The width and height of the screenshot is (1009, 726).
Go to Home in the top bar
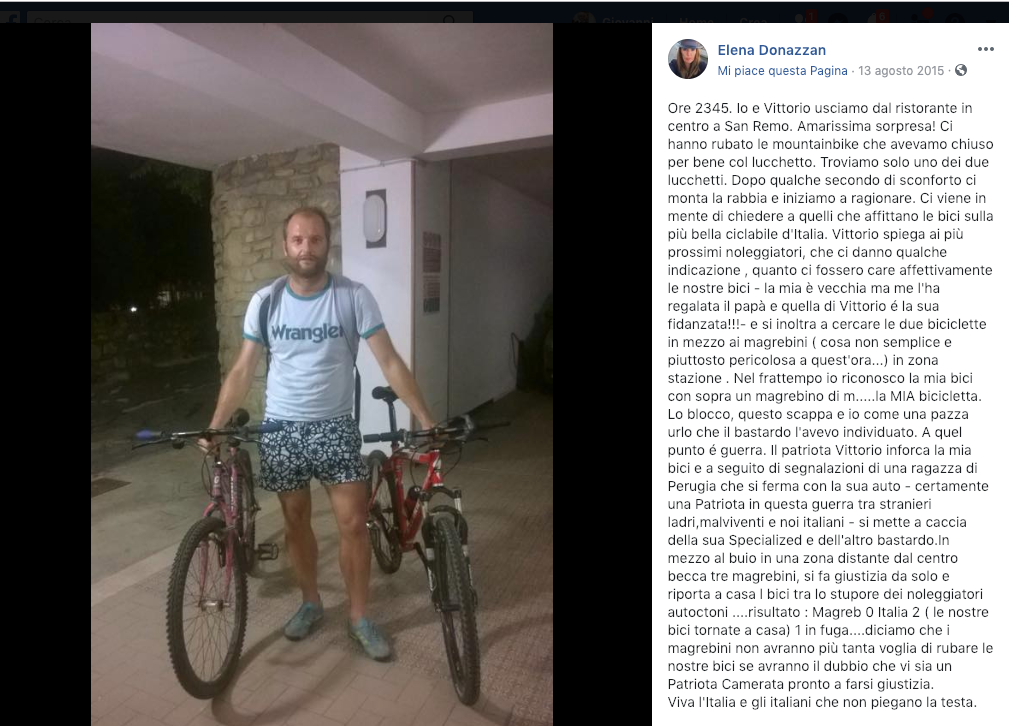[696, 20]
